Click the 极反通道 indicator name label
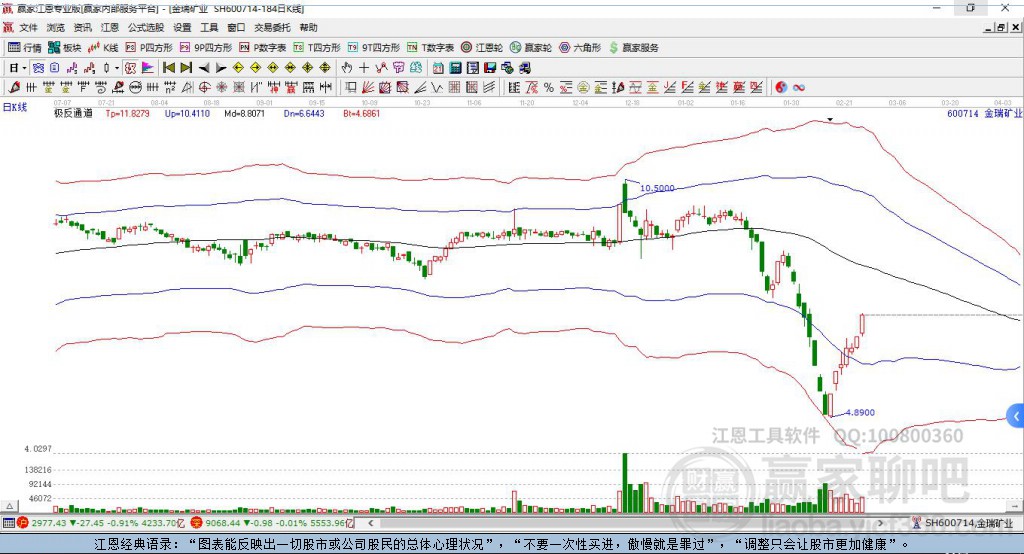The image size is (1024, 554). pos(73,114)
